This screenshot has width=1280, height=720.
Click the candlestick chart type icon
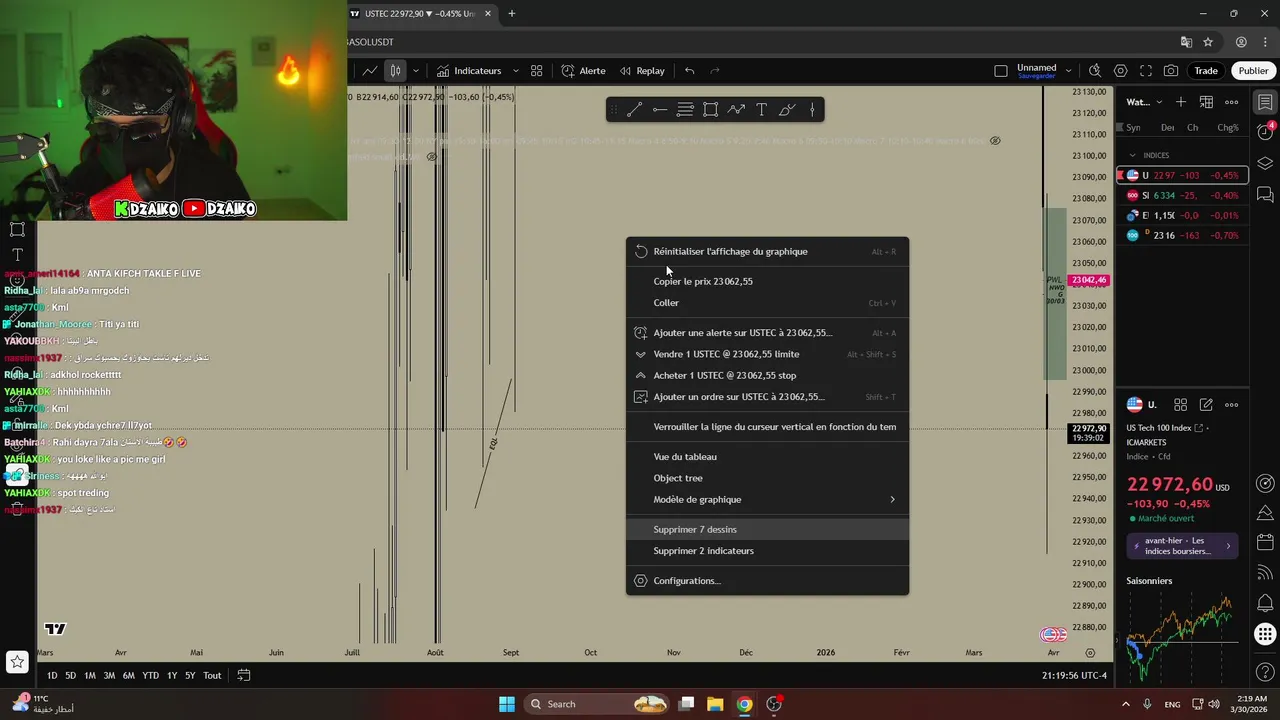pos(396,71)
